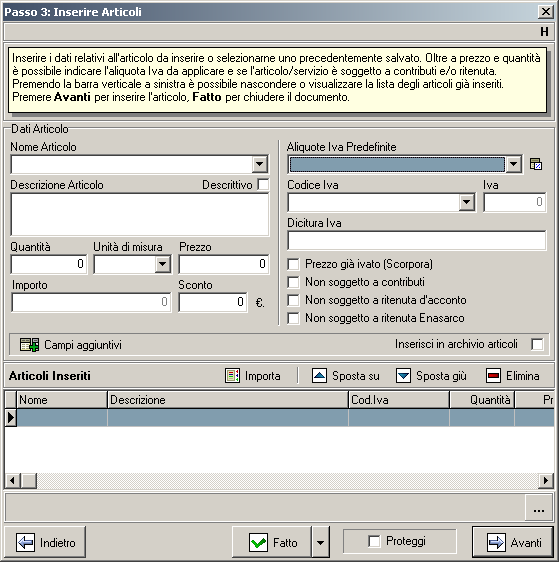Click the Sconto input field
The image size is (559, 562).
point(213,302)
